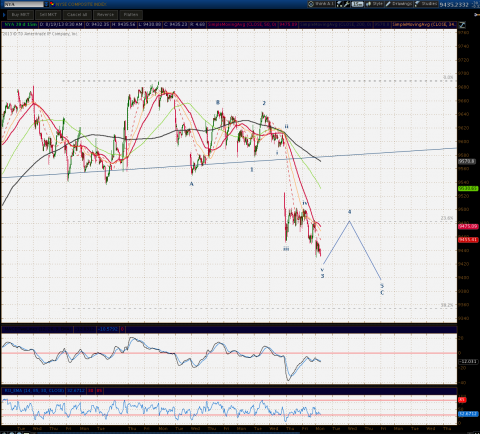Open chart settings wrench icon
Image resolution: width=480 pixels, height=434 pixels.
pyautogui.click(x=347, y=4)
